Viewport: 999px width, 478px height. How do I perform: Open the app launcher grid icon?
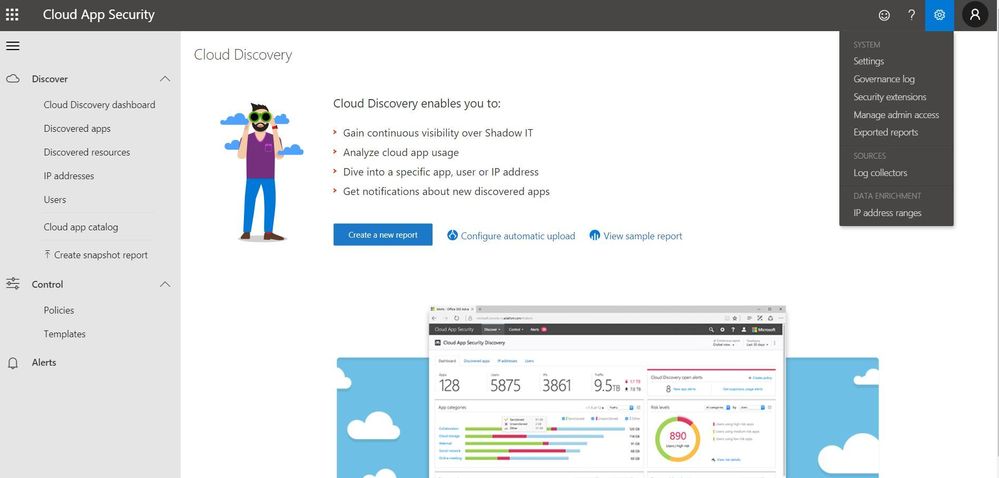[x=12, y=15]
